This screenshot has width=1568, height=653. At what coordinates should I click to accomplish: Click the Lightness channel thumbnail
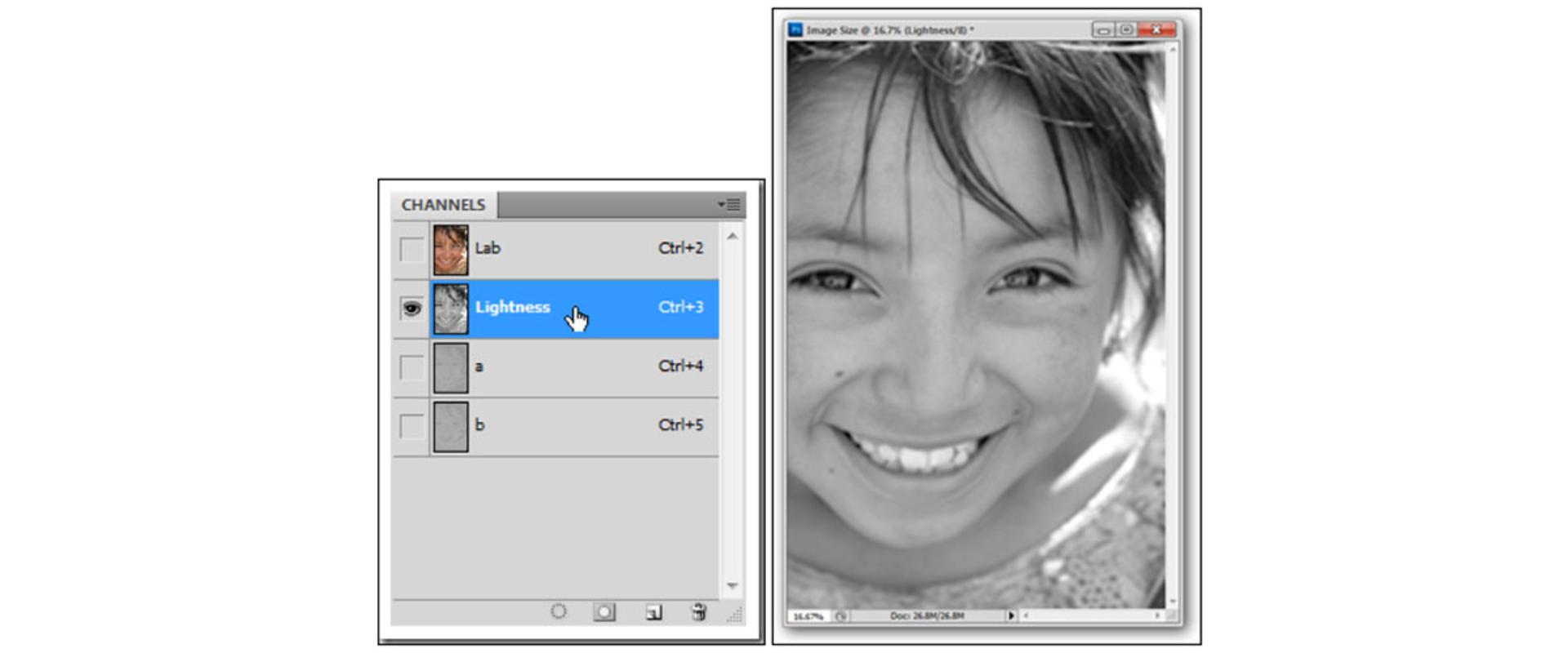click(x=451, y=309)
